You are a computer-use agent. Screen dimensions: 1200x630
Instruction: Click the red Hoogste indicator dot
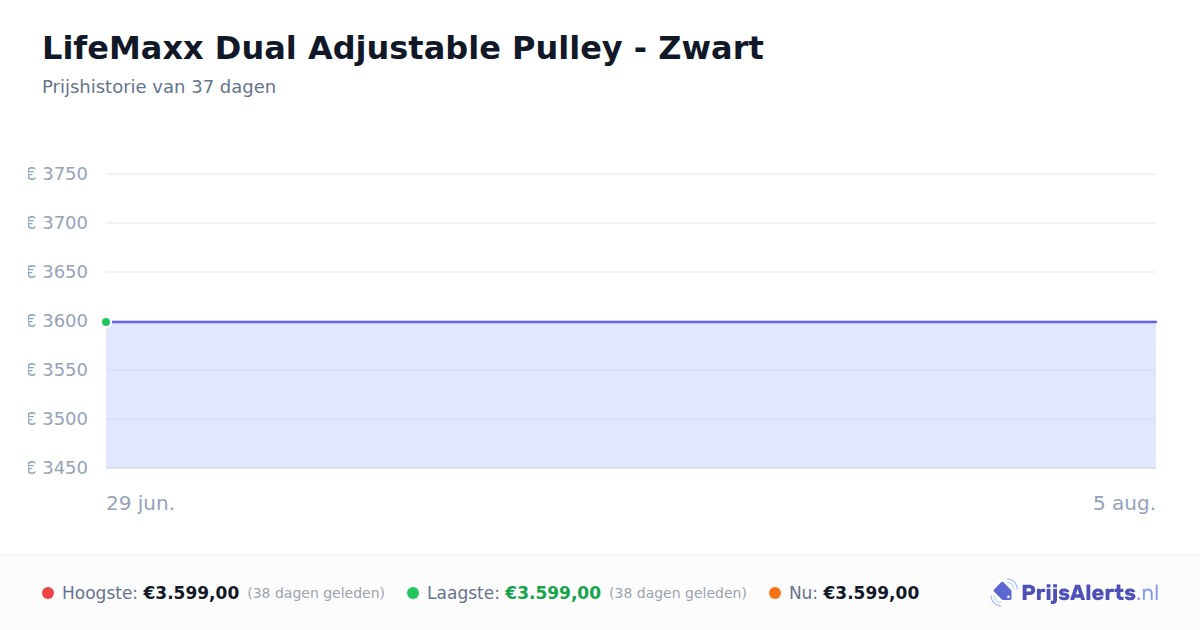(48, 593)
